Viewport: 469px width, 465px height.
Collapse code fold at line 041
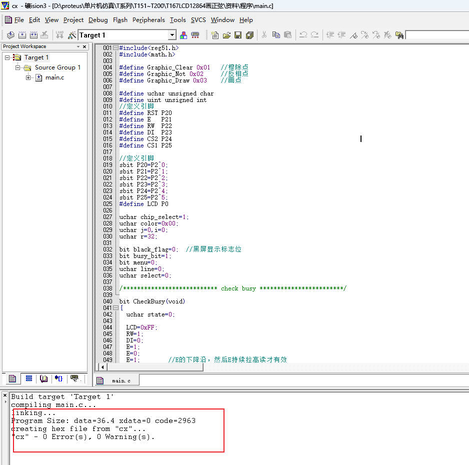pyautogui.click(x=116, y=308)
